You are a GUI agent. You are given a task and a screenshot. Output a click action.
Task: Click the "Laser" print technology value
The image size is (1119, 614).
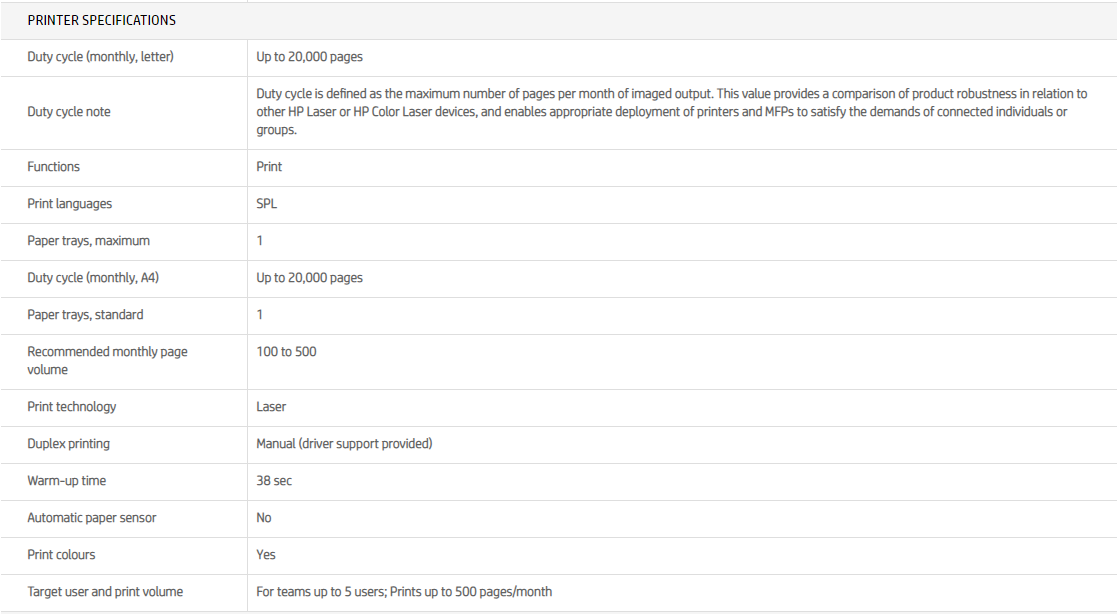(271, 407)
